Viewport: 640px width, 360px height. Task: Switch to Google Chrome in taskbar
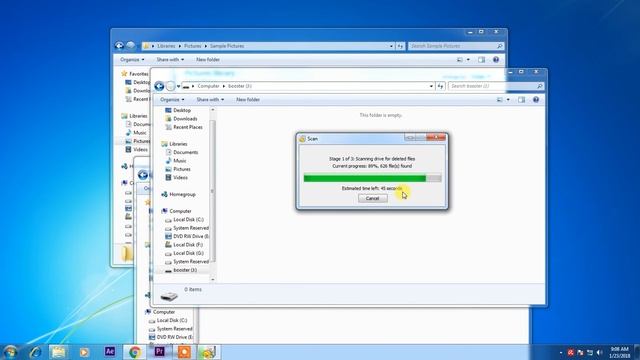pos(135,352)
